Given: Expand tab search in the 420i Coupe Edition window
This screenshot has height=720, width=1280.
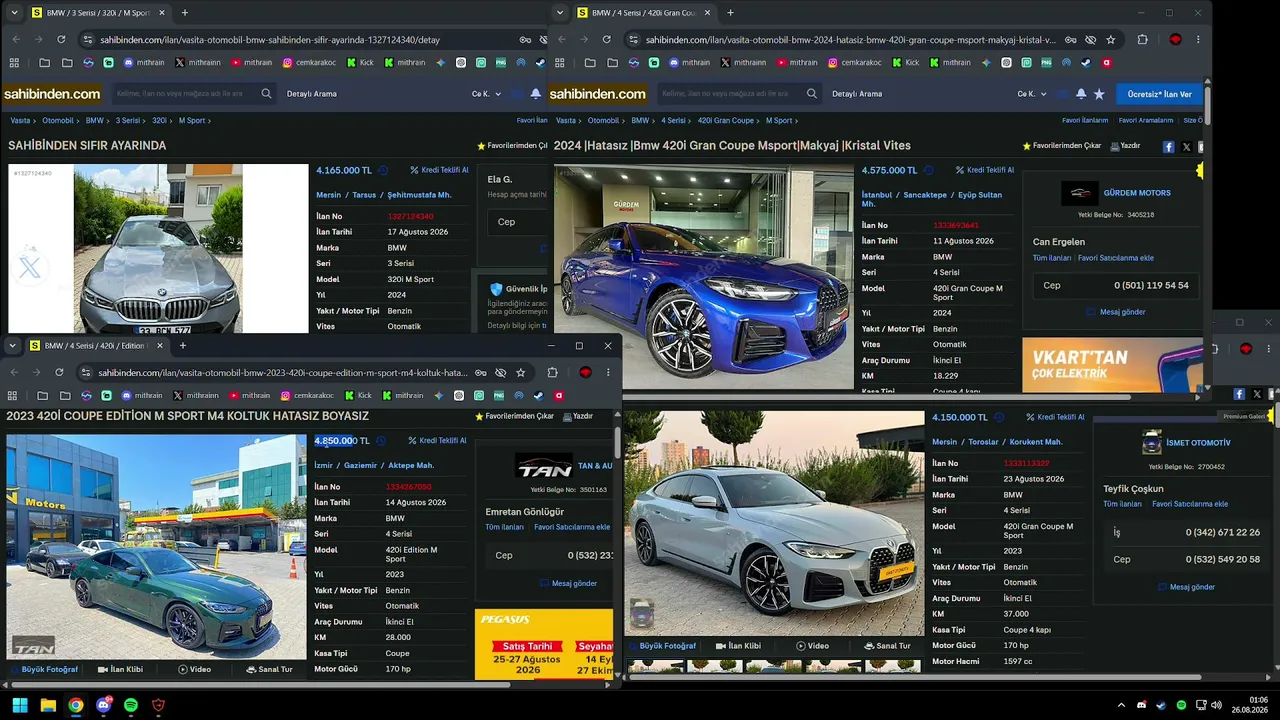Looking at the screenshot, I should point(13,346).
